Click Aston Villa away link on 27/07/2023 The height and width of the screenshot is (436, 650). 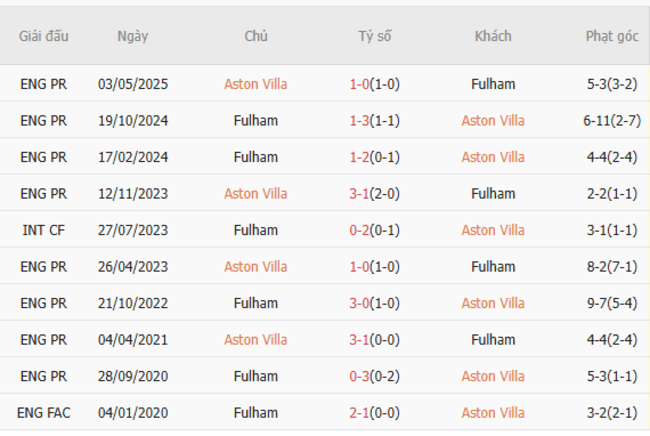point(493,230)
